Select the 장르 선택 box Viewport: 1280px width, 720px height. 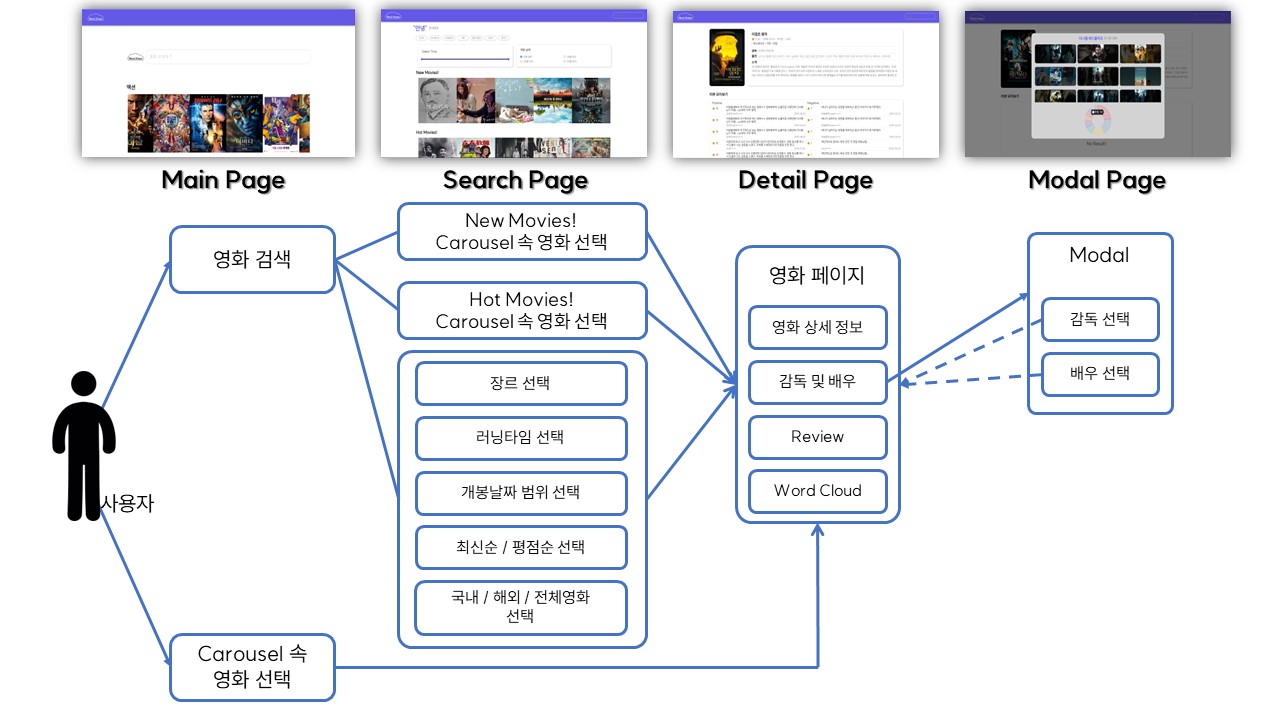click(521, 383)
